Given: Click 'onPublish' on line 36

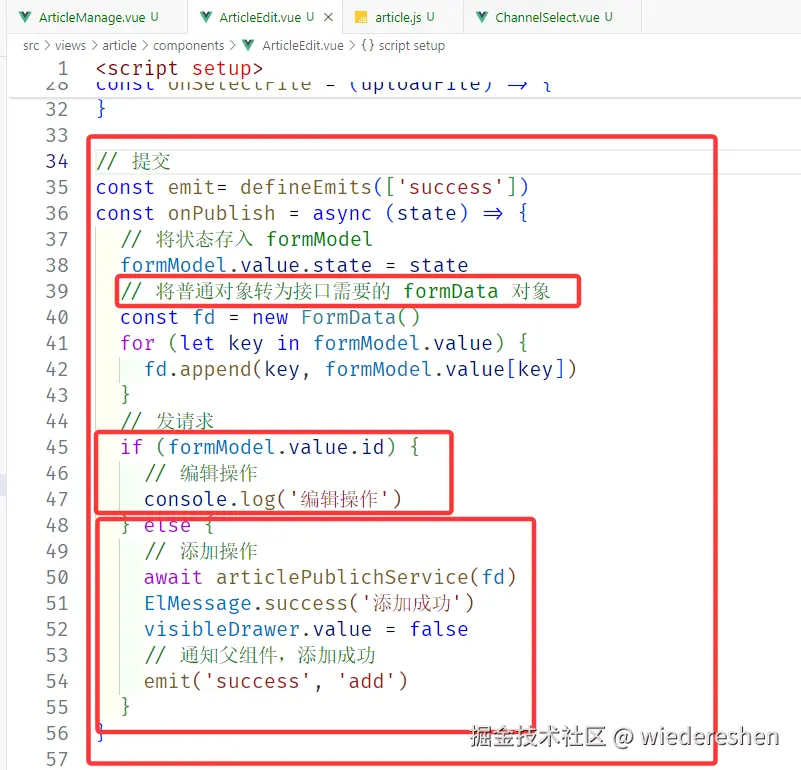Looking at the screenshot, I should point(221,214).
